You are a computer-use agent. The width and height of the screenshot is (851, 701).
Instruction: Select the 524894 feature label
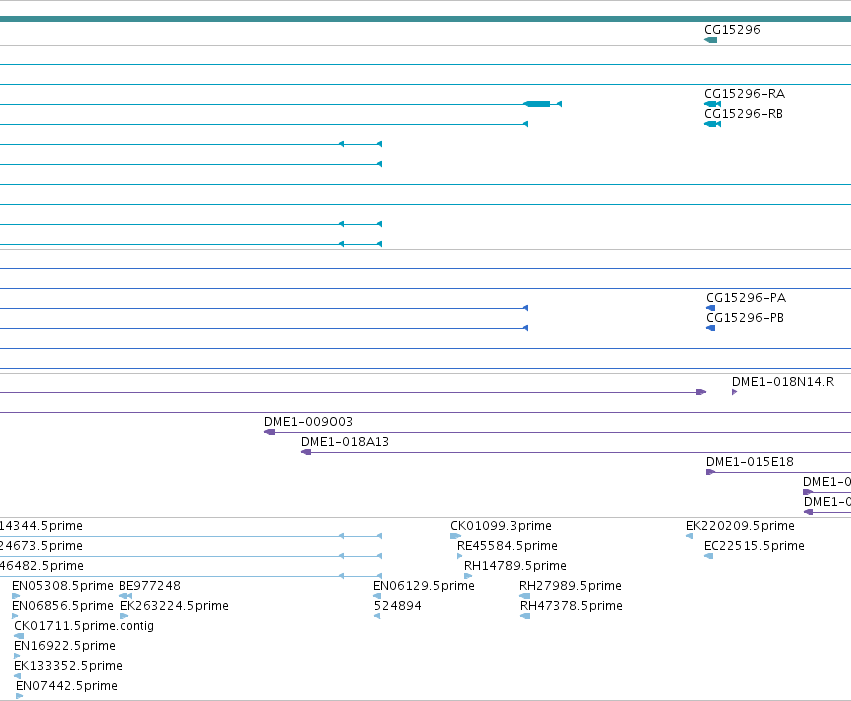point(398,607)
